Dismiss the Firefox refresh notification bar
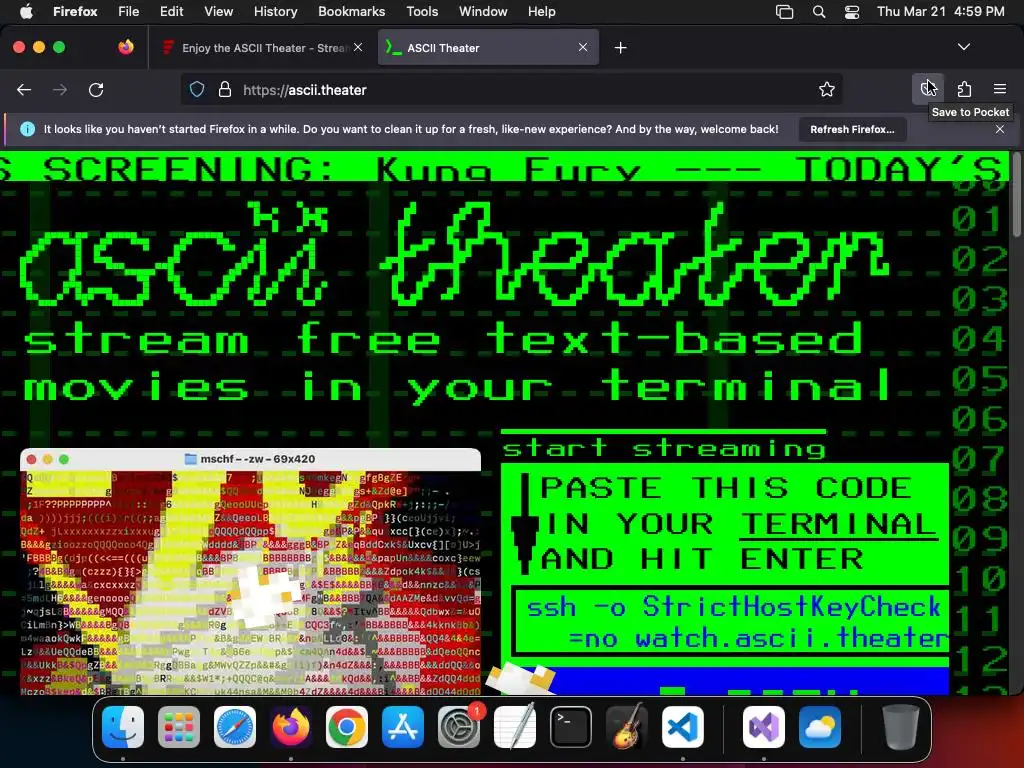The height and width of the screenshot is (768, 1024). (1000, 129)
